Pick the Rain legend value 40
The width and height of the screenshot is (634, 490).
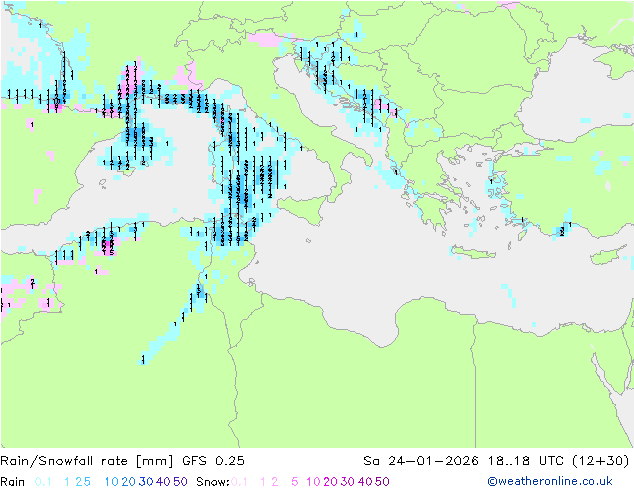[x=163, y=482]
